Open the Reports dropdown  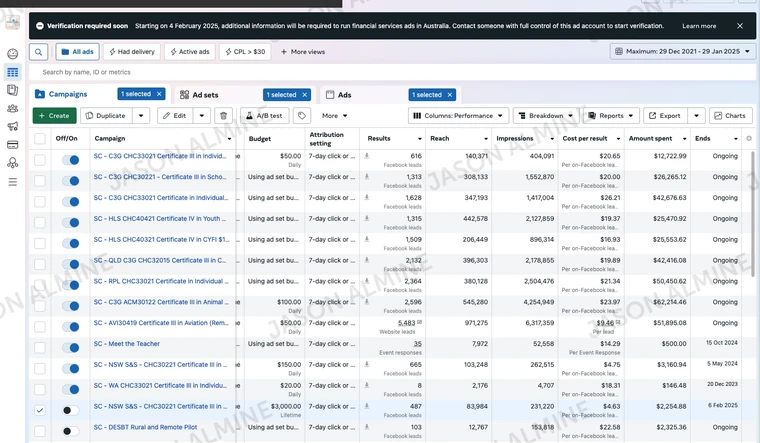click(611, 116)
